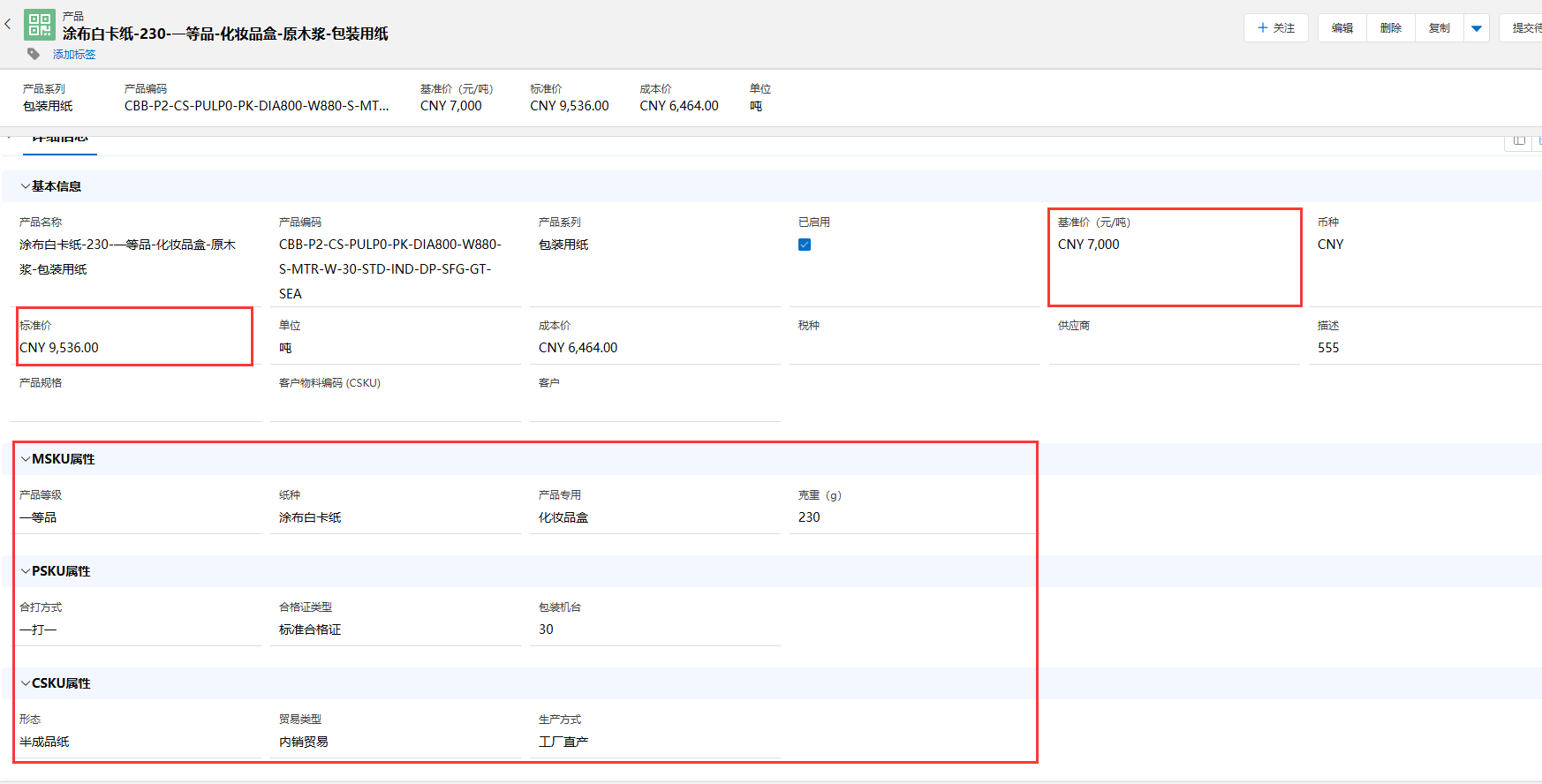
Task: Click the 基准价 CNY 7,000 field value
Action: pos(1088,245)
